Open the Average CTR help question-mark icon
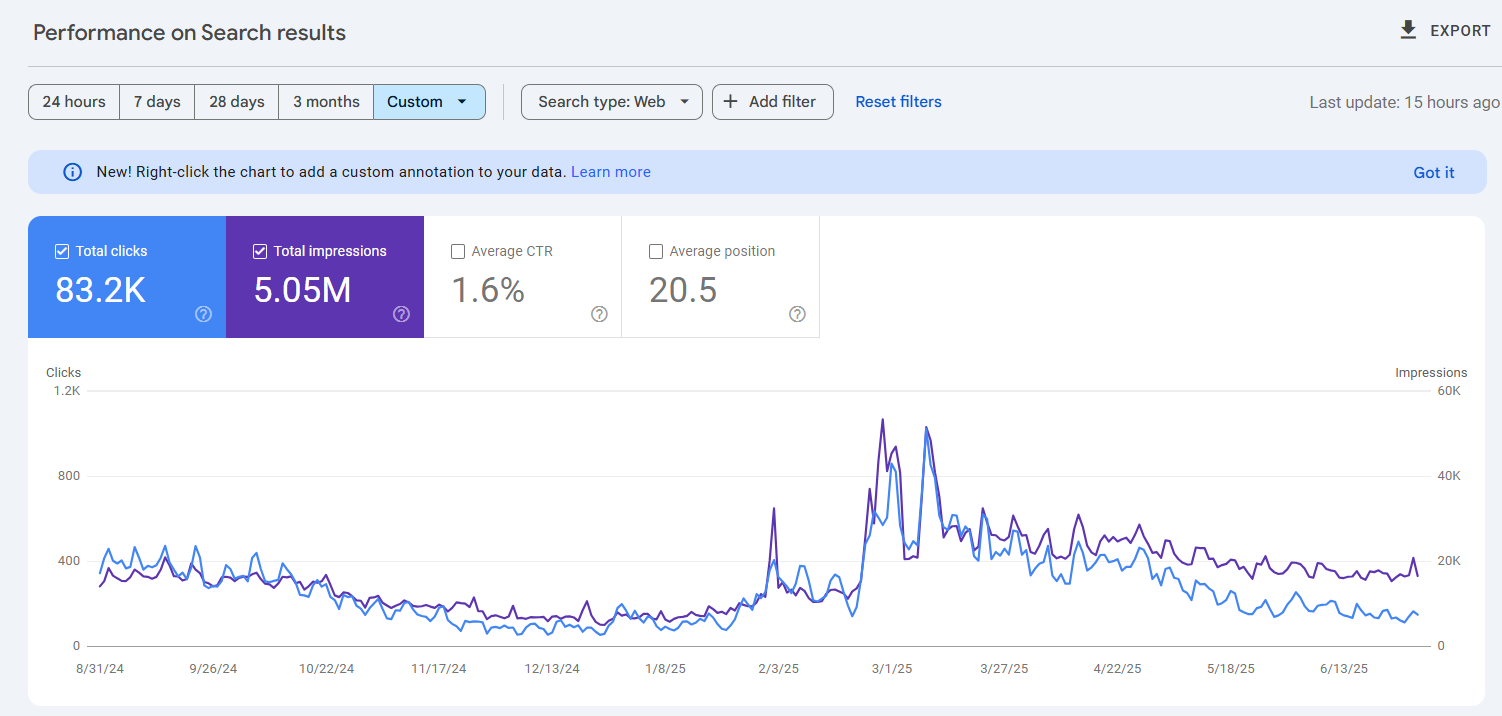1502x716 pixels. pyautogui.click(x=599, y=314)
